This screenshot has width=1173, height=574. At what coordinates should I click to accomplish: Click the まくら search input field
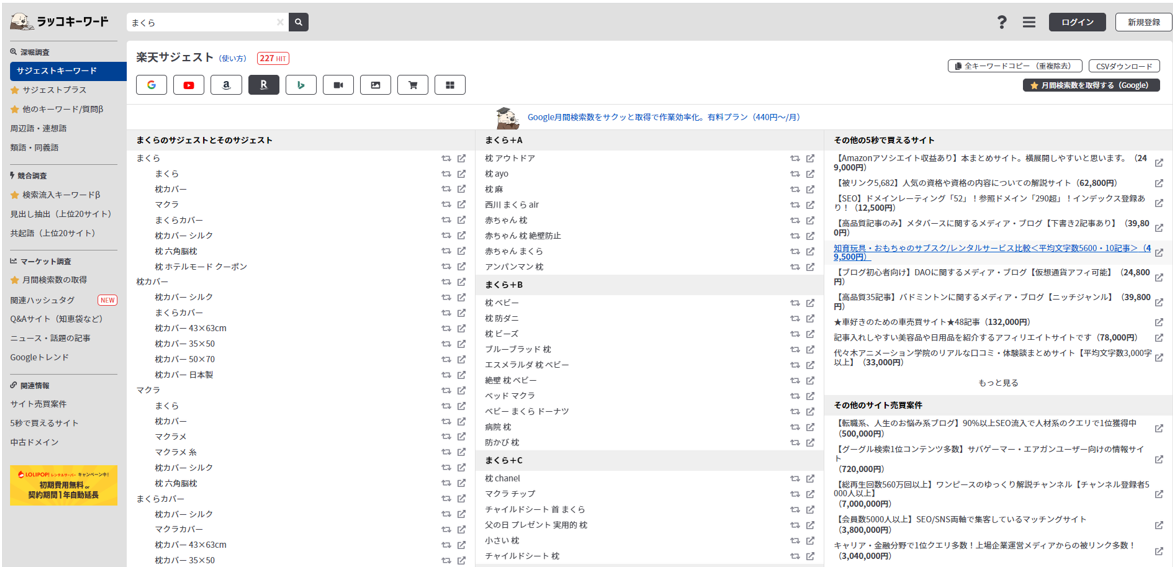(x=200, y=22)
